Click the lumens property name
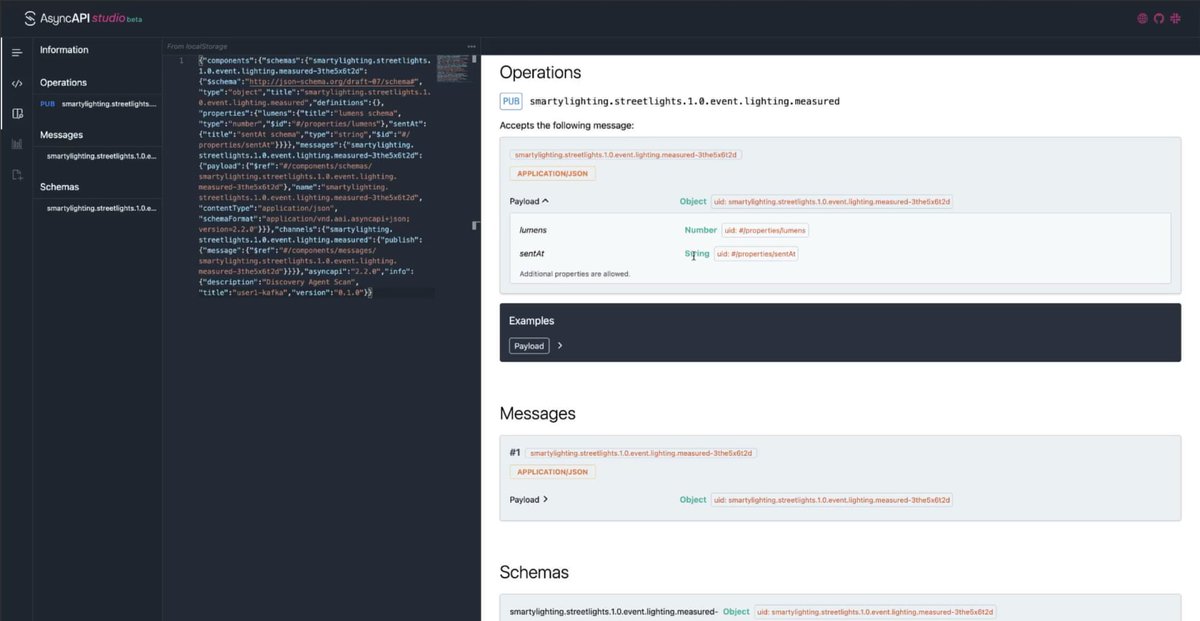The image size is (1200, 621). coord(533,230)
